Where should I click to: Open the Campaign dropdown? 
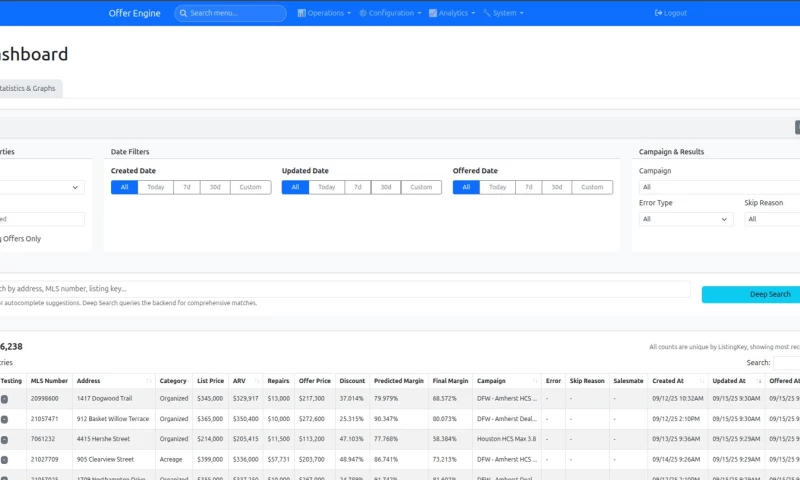pyautogui.click(x=719, y=187)
